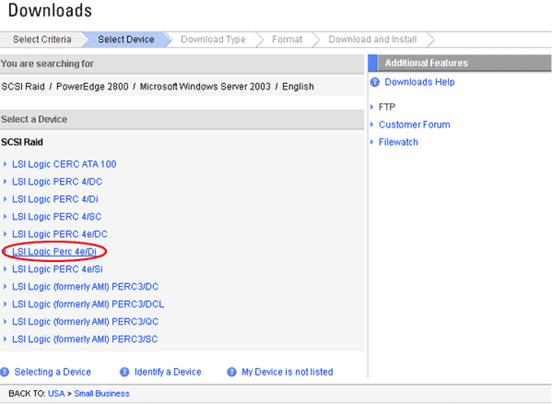Click the Downloads page title
Image resolution: width=553 pixels, height=404 pixels.
[50, 10]
